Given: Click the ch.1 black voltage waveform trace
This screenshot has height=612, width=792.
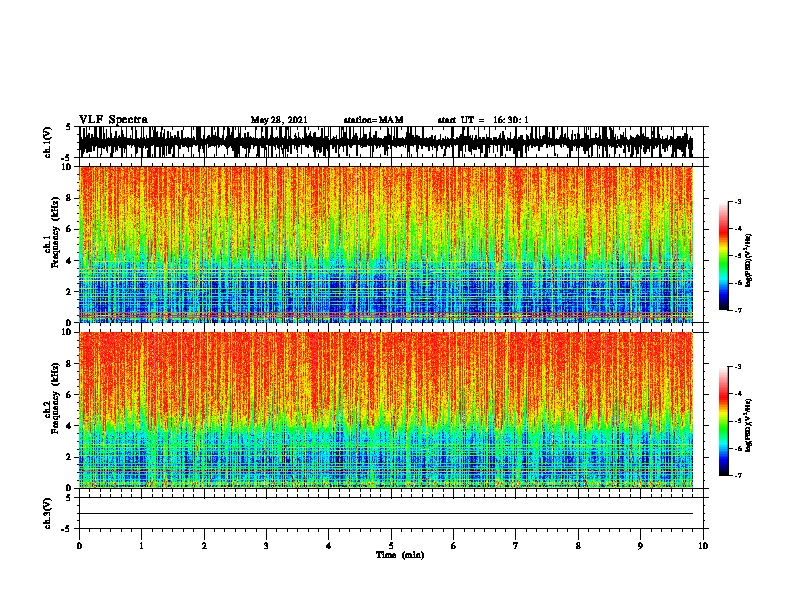Looking at the screenshot, I should pyautogui.click(x=386, y=142).
